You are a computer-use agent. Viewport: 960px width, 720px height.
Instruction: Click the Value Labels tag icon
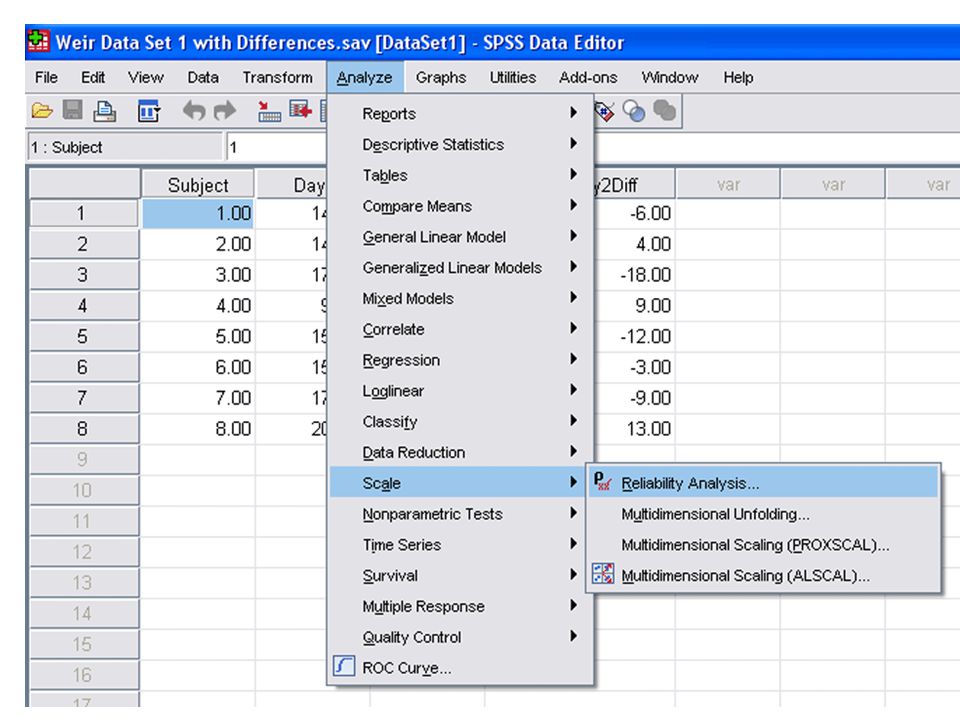coord(604,111)
